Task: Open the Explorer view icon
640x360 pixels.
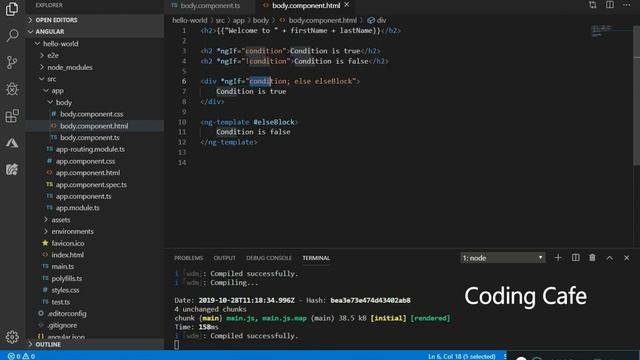Action: coord(12,9)
